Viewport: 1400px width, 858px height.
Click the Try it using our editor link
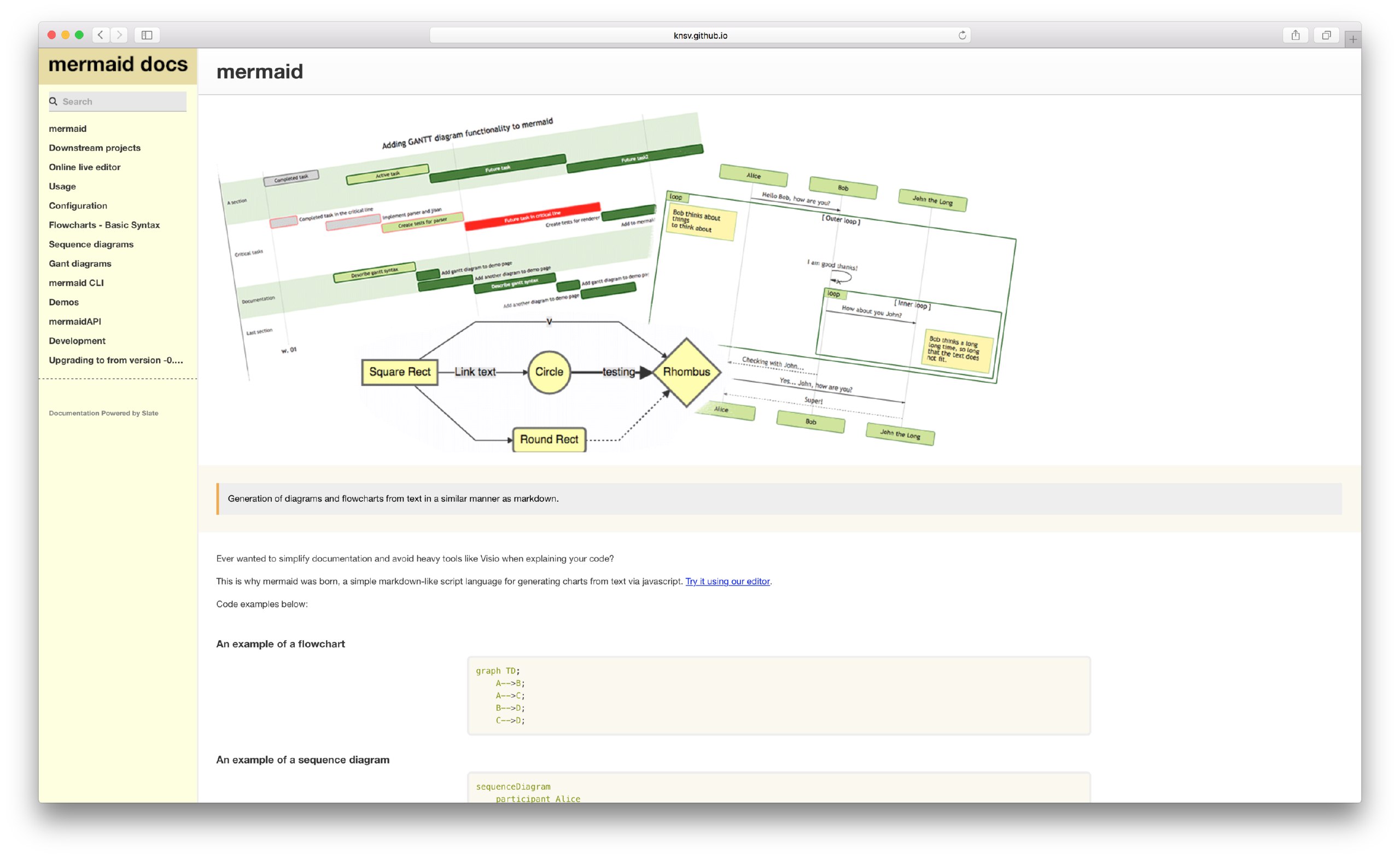[x=727, y=581]
